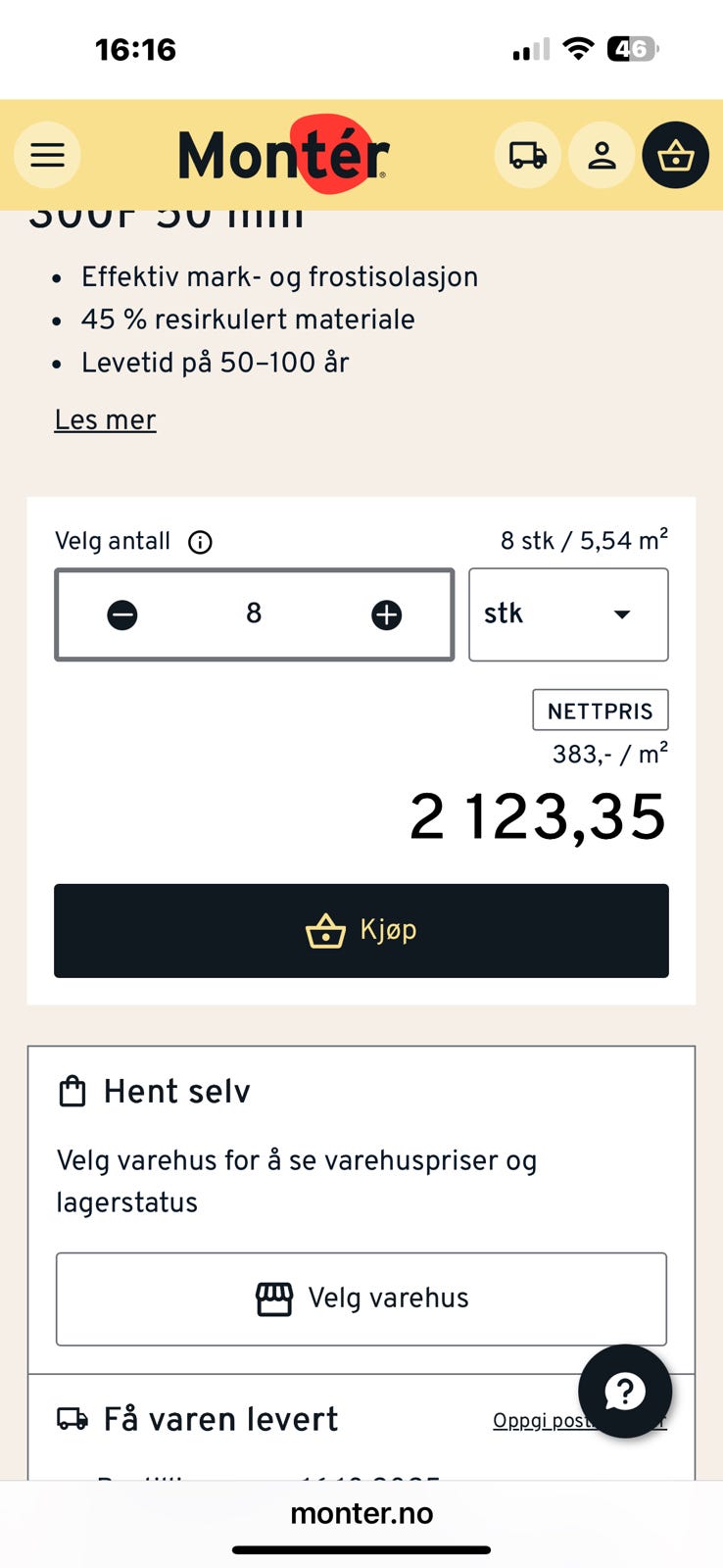Expand the Les mer link

click(x=105, y=420)
